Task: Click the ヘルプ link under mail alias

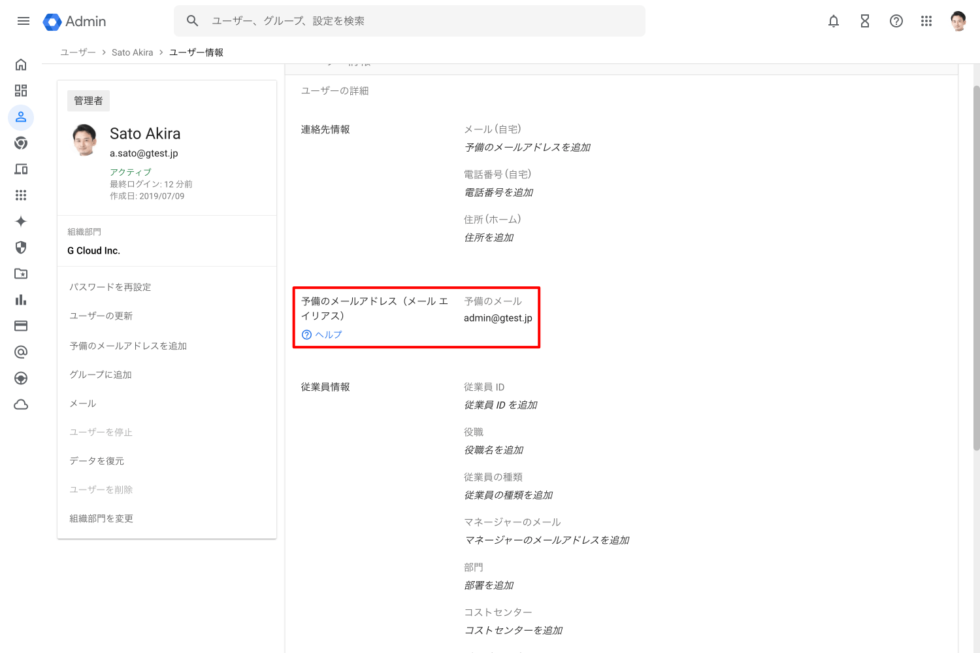Action: pos(327,335)
